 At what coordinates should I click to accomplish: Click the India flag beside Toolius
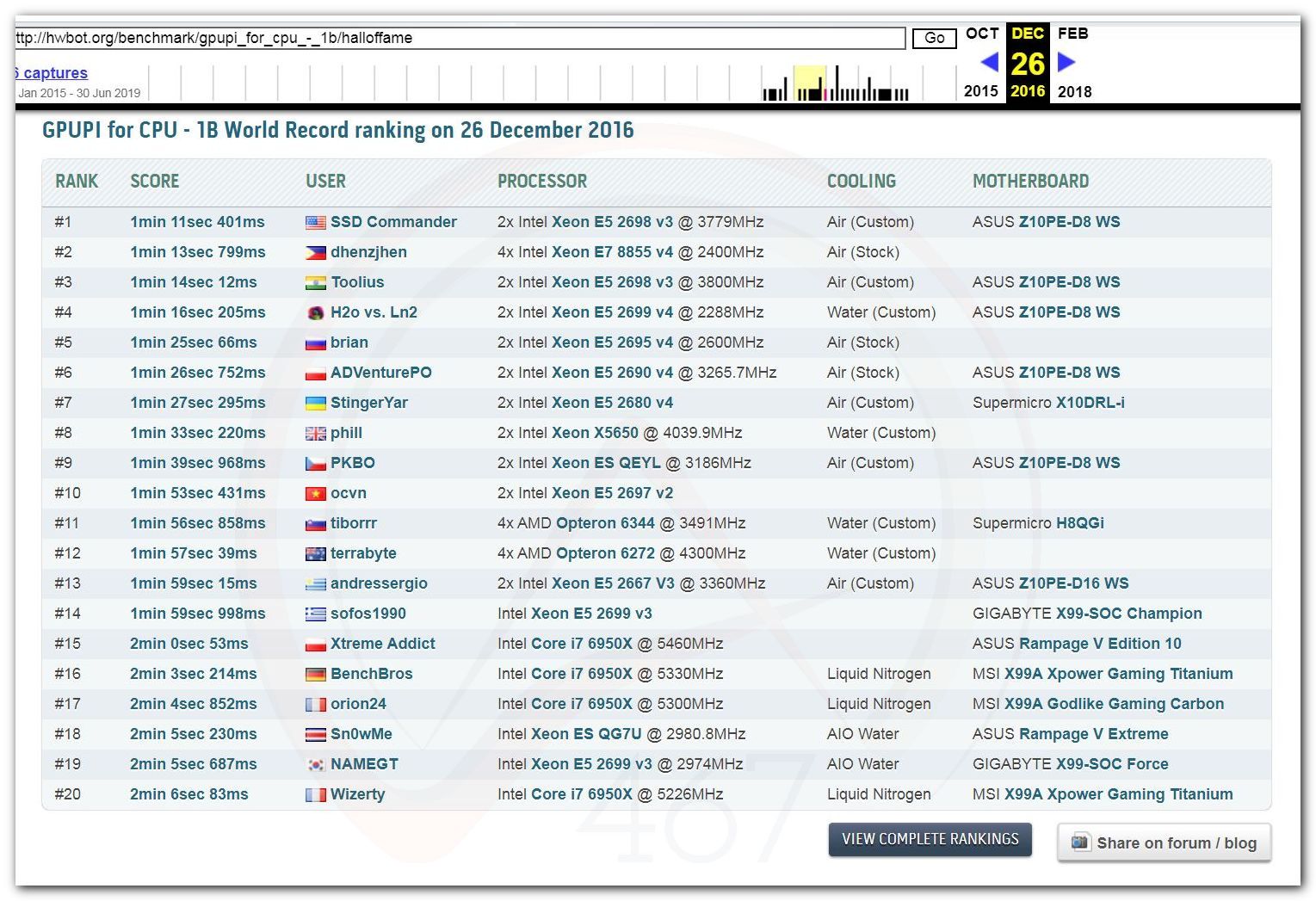315,282
